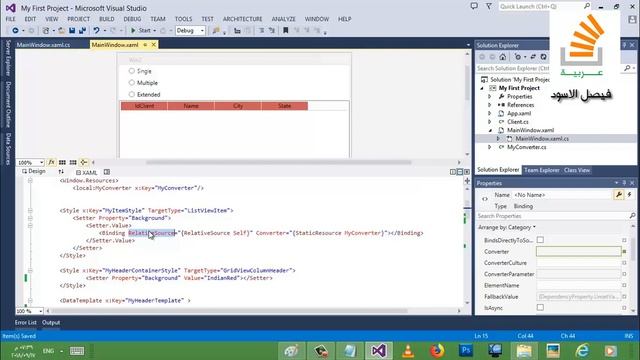Open the Error List tab
The height and width of the screenshot is (360, 640).
(25, 322)
